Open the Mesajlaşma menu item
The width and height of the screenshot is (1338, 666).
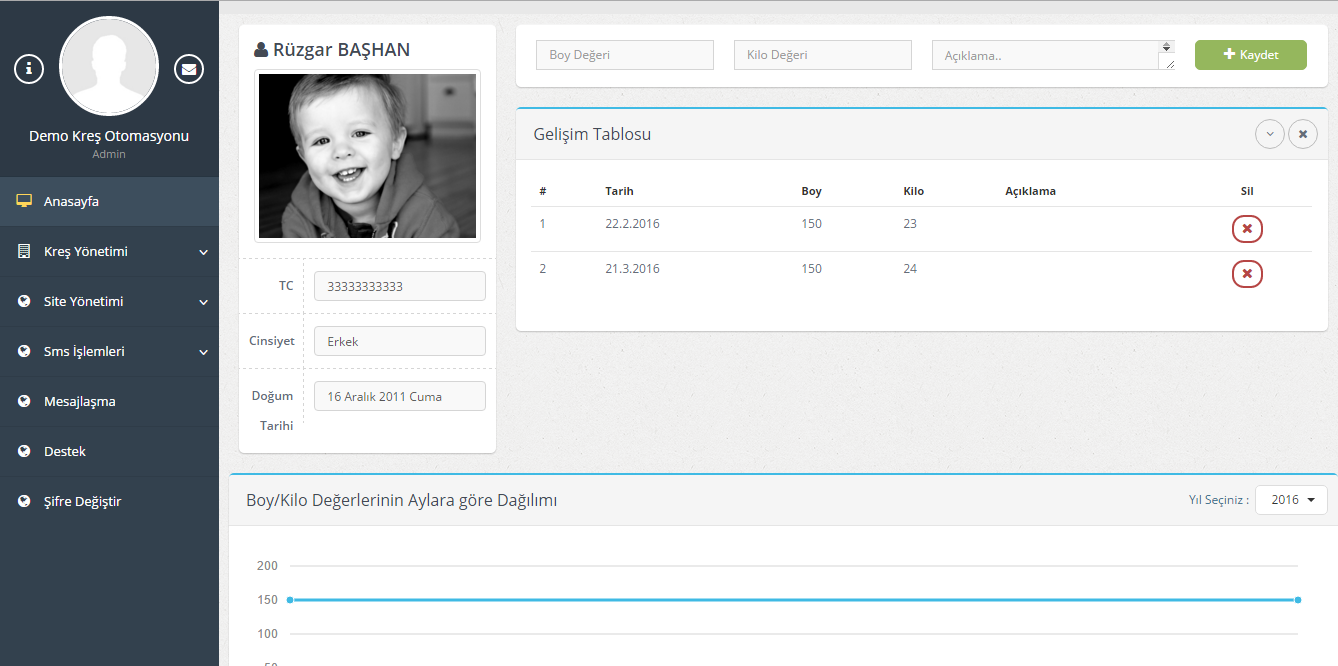click(80, 401)
